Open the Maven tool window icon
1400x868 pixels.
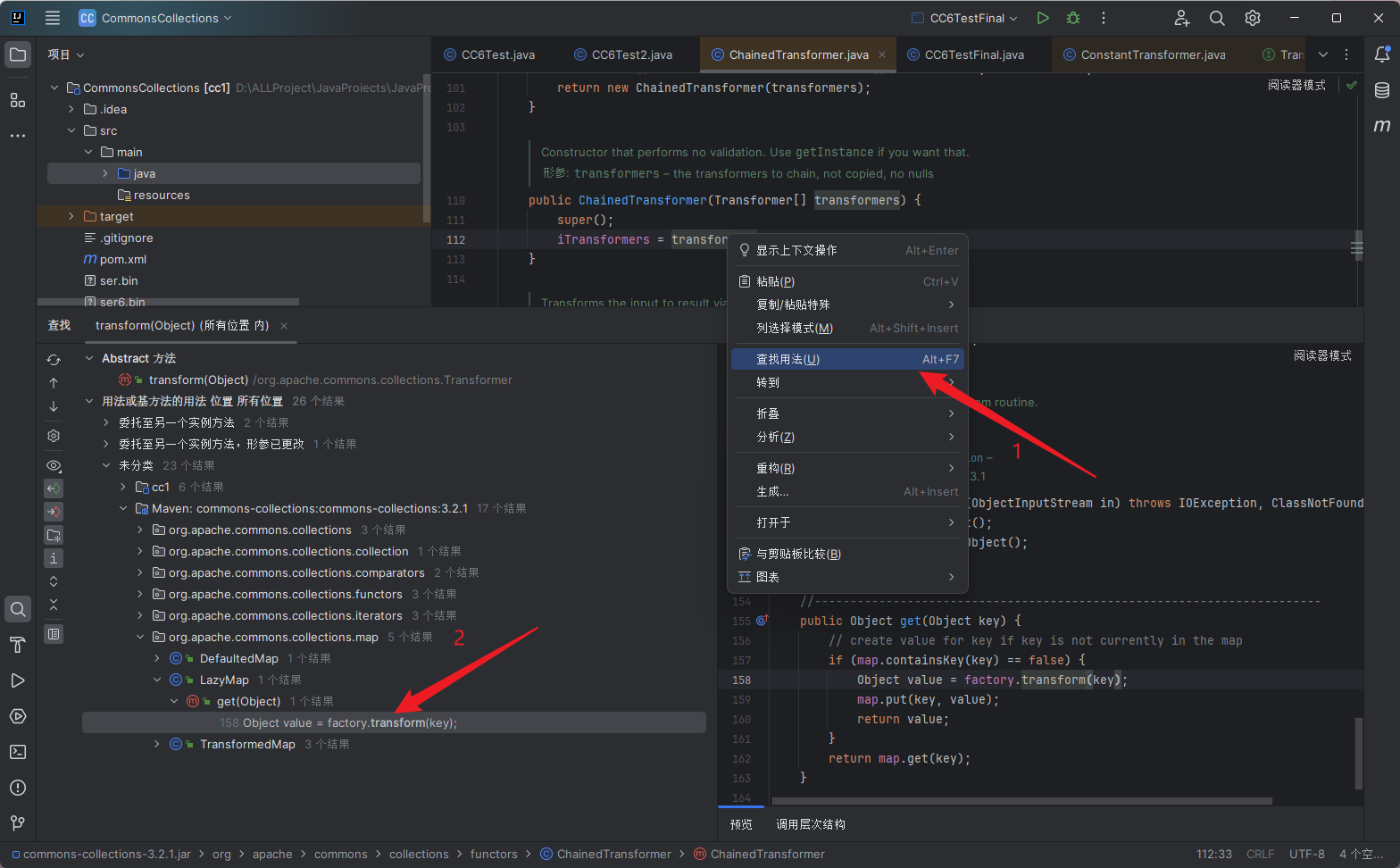point(1381,126)
